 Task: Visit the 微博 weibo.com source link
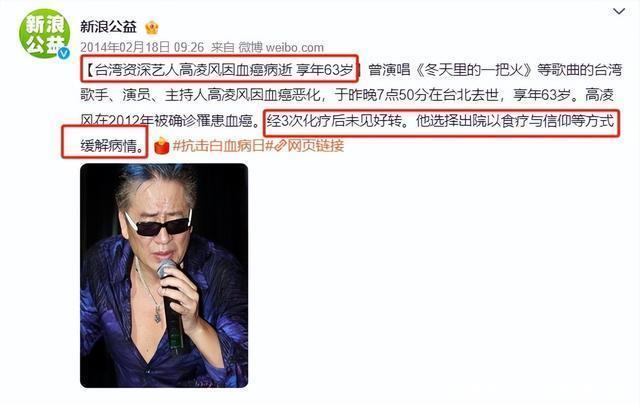281,47
